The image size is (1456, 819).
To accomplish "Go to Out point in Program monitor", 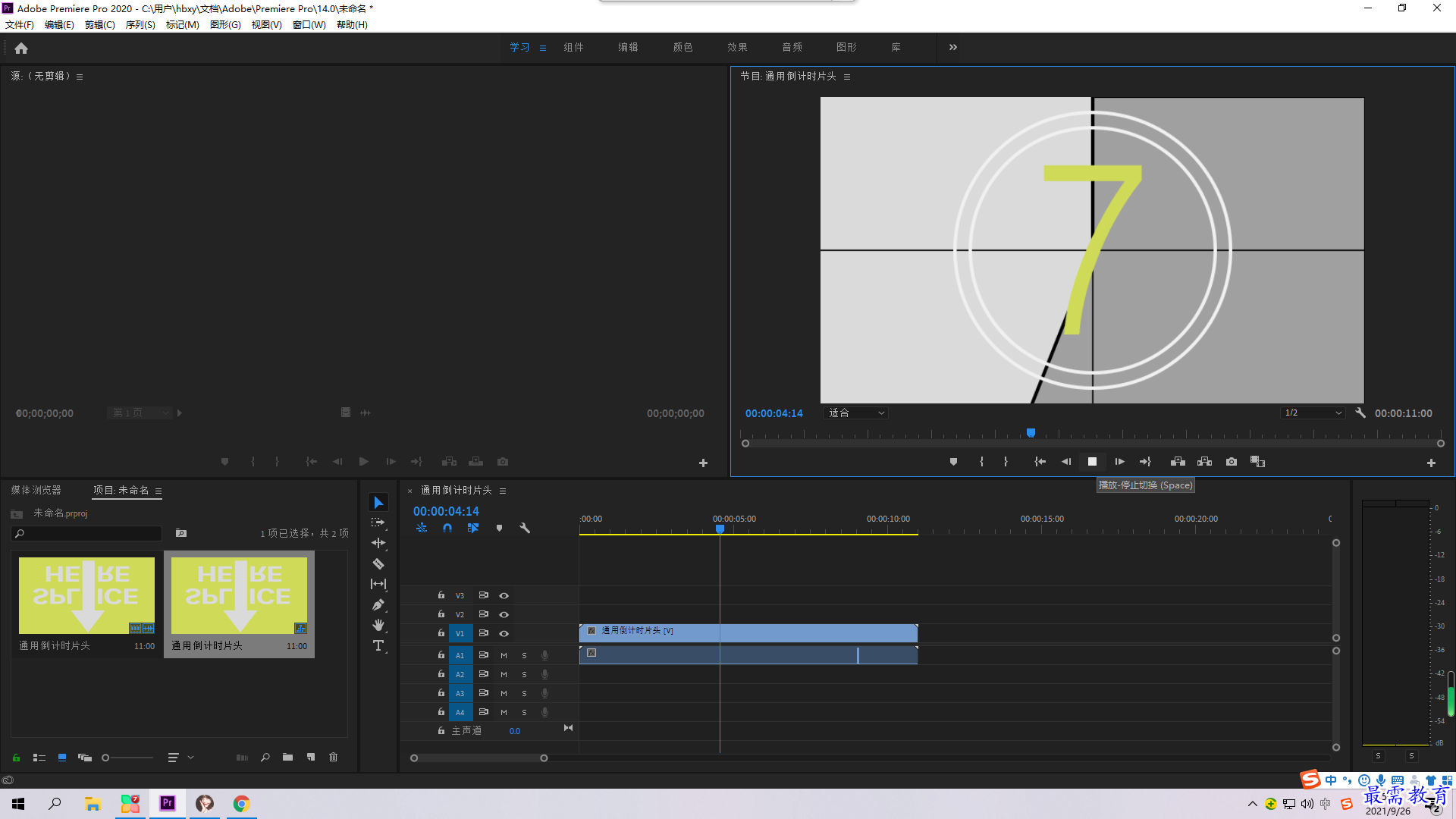I will pyautogui.click(x=1145, y=462).
